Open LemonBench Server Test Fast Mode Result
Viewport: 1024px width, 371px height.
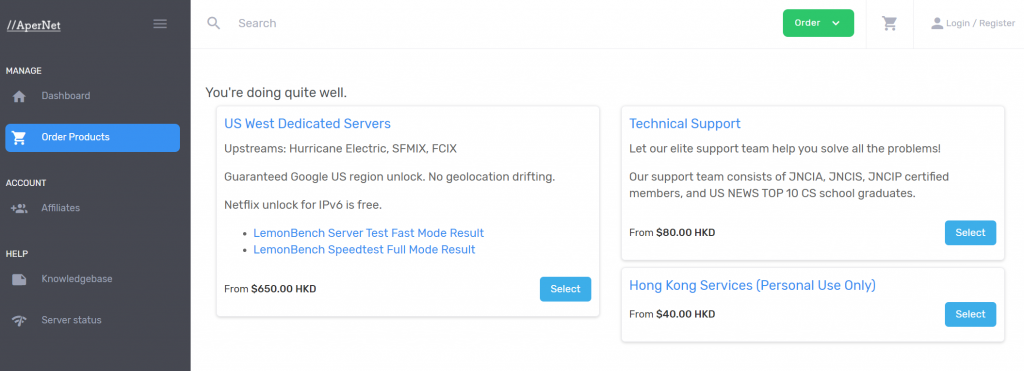368,233
